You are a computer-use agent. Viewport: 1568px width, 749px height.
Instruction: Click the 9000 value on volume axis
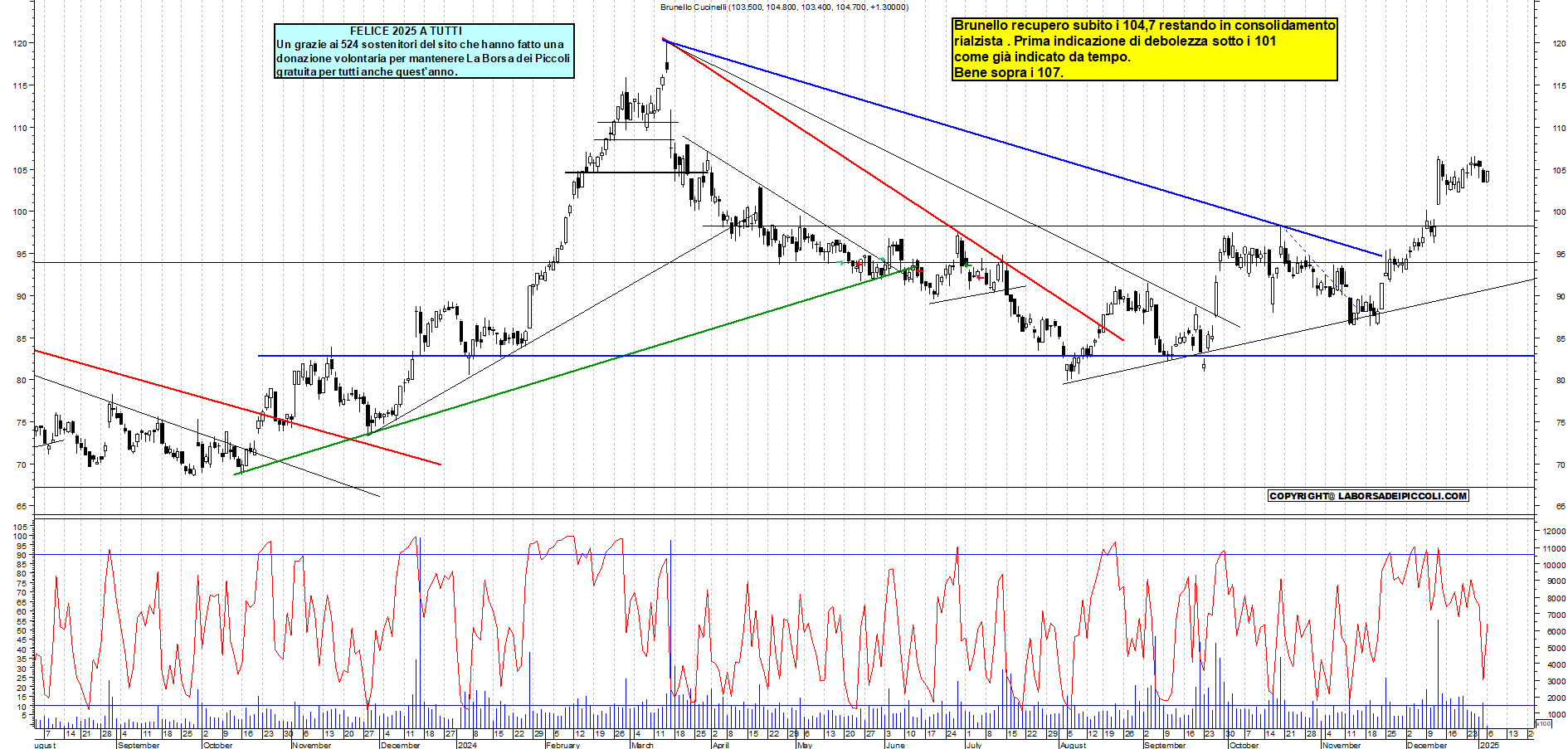(1556, 581)
